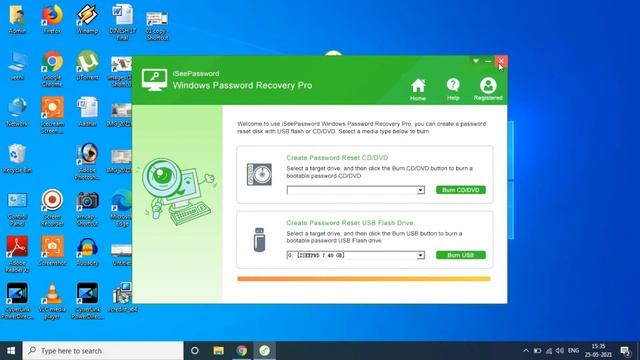Click the iSeePassword taskbar button

point(264,351)
